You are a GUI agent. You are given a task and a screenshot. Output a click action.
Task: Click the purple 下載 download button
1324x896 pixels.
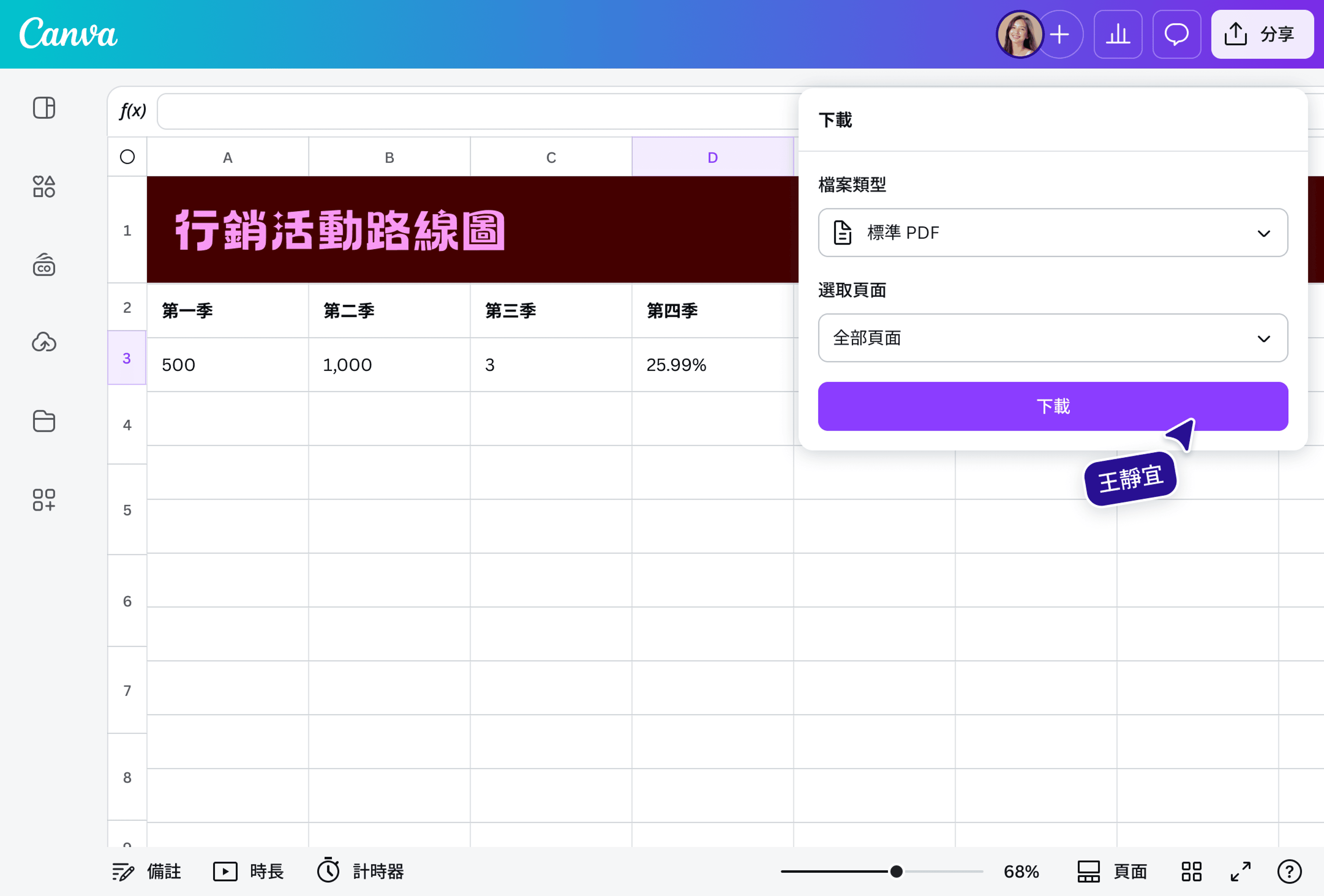point(1053,406)
